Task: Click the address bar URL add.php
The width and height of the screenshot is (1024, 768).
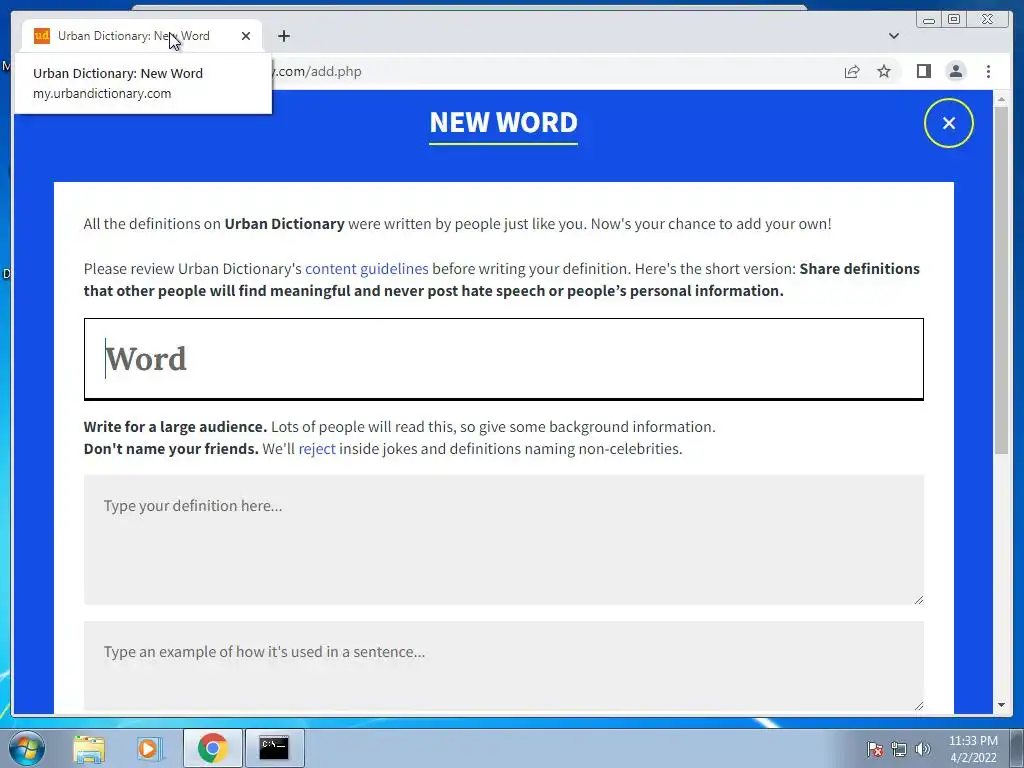Action: pos(318,71)
